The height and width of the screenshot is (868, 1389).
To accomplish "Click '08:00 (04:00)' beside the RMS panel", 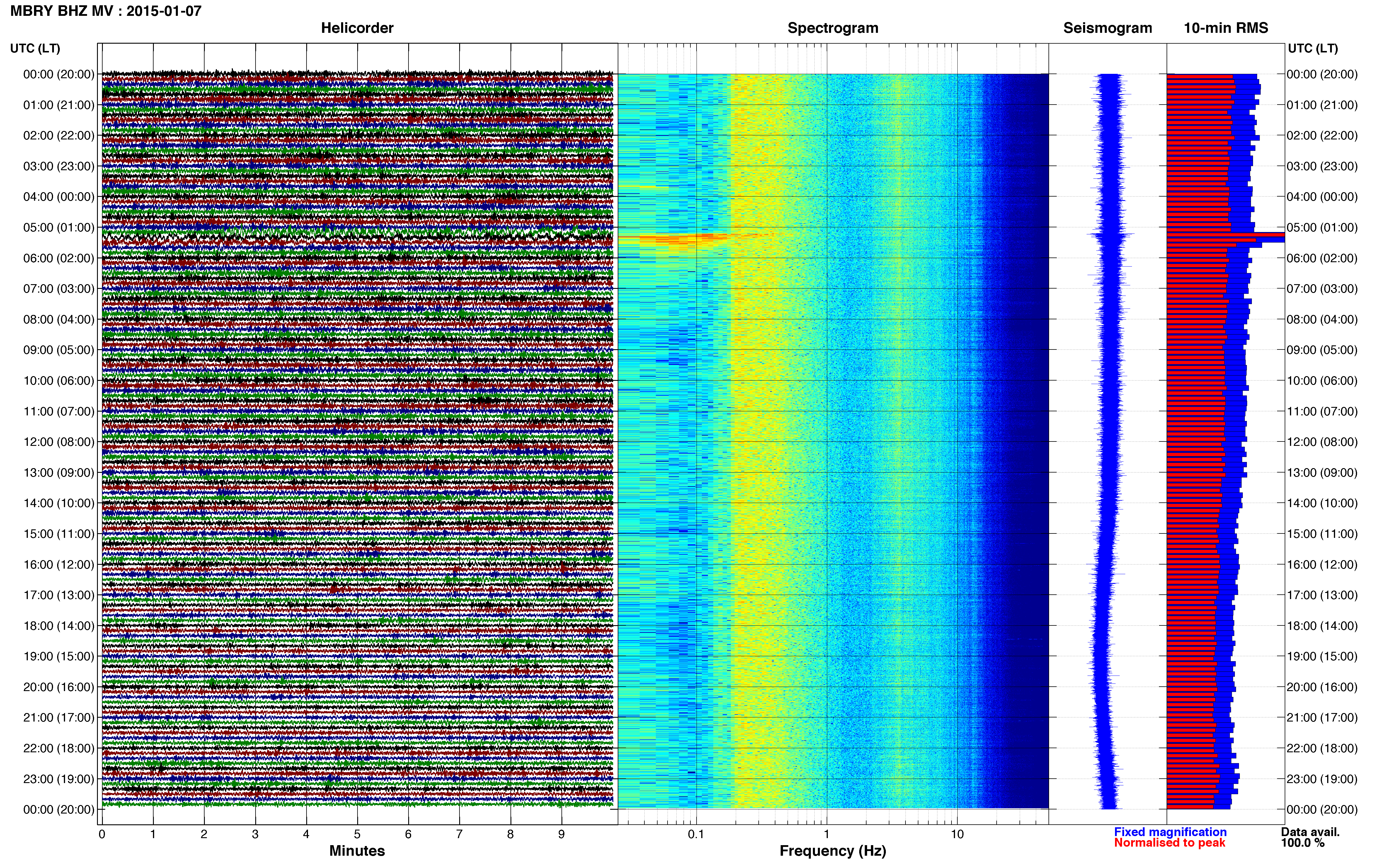I will (1322, 320).
